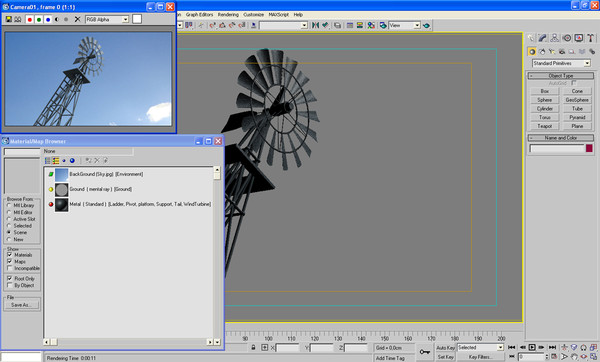Select the Geometry category icon
Viewport: 600px width, 362px height.
(532, 51)
